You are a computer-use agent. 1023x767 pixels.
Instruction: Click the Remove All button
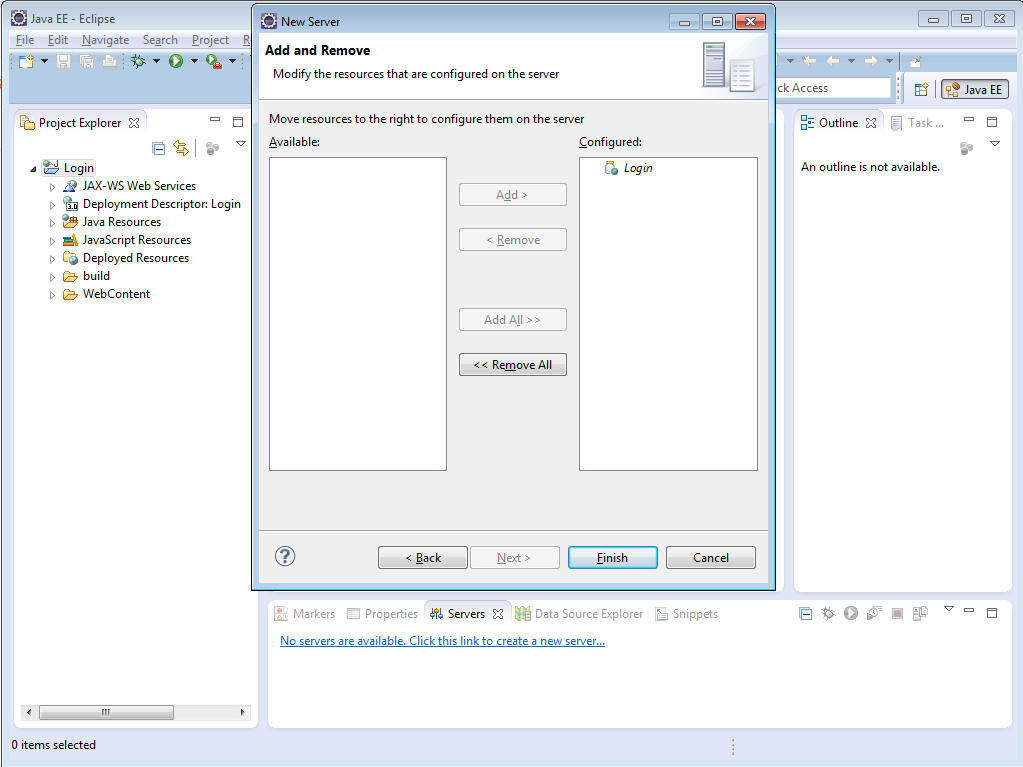point(512,364)
